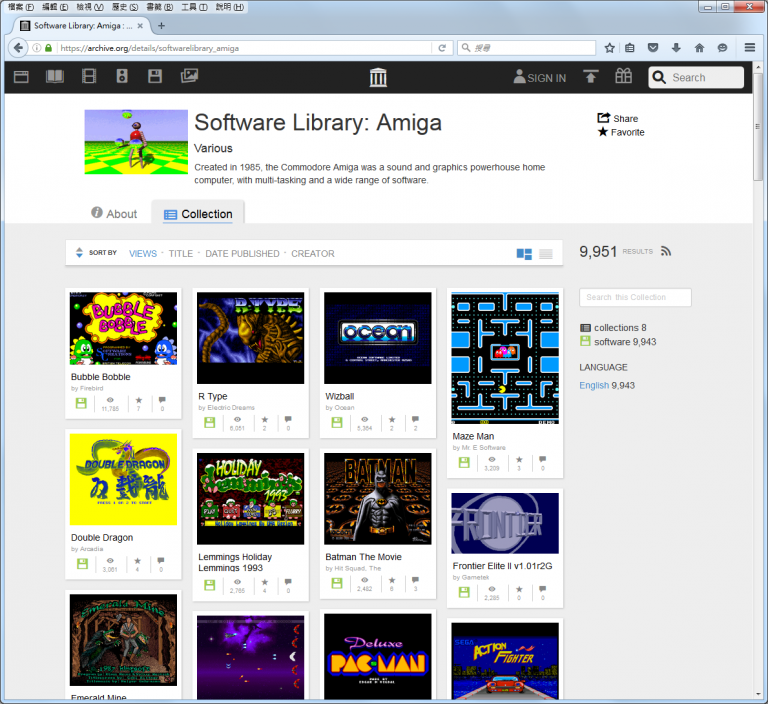Screen dimensions: 768x704
Task: Click the Share link
Action: point(618,118)
